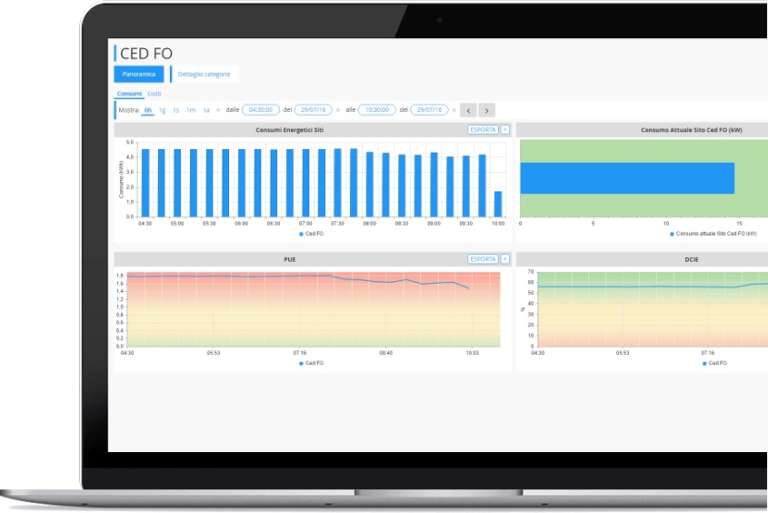Viewport: 768px width, 513px height.
Task: Edit the 'alle' end time field
Action: point(377,110)
